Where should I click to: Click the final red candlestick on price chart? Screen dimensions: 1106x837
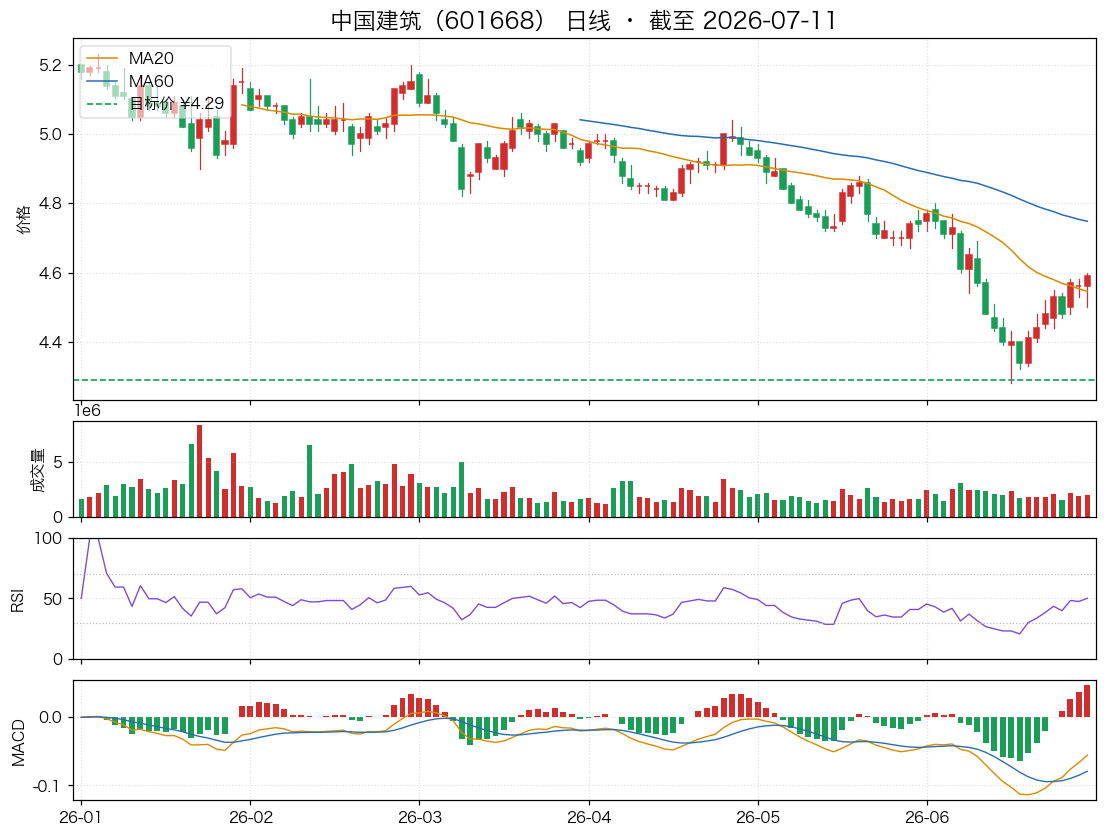tap(1087, 281)
